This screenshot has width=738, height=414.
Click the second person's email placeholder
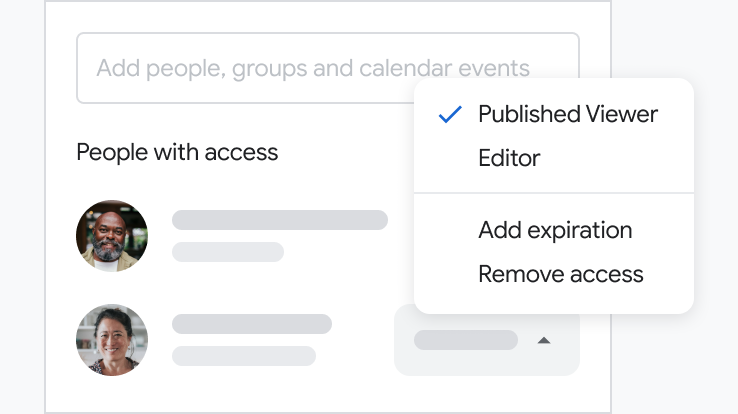tap(243, 356)
